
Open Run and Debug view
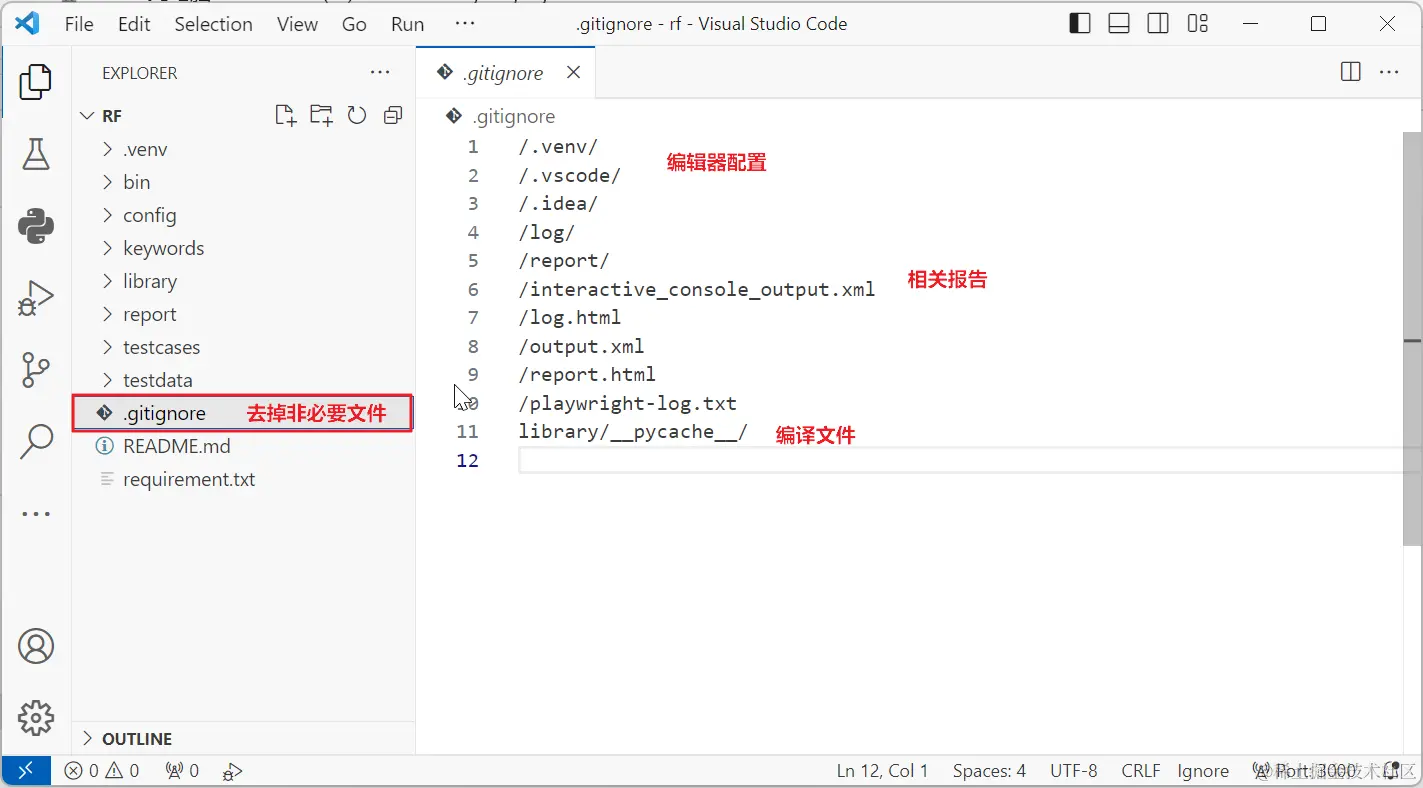tap(36, 299)
